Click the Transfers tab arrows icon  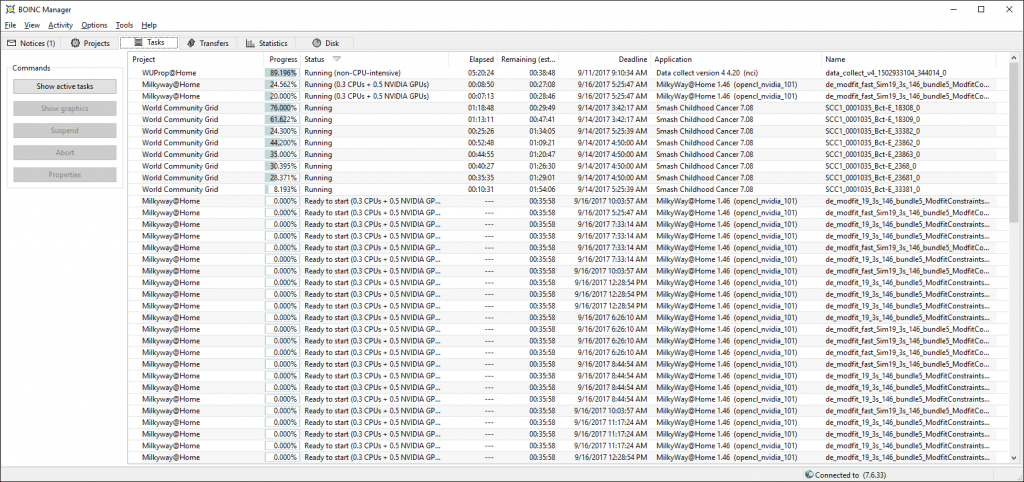coord(190,43)
